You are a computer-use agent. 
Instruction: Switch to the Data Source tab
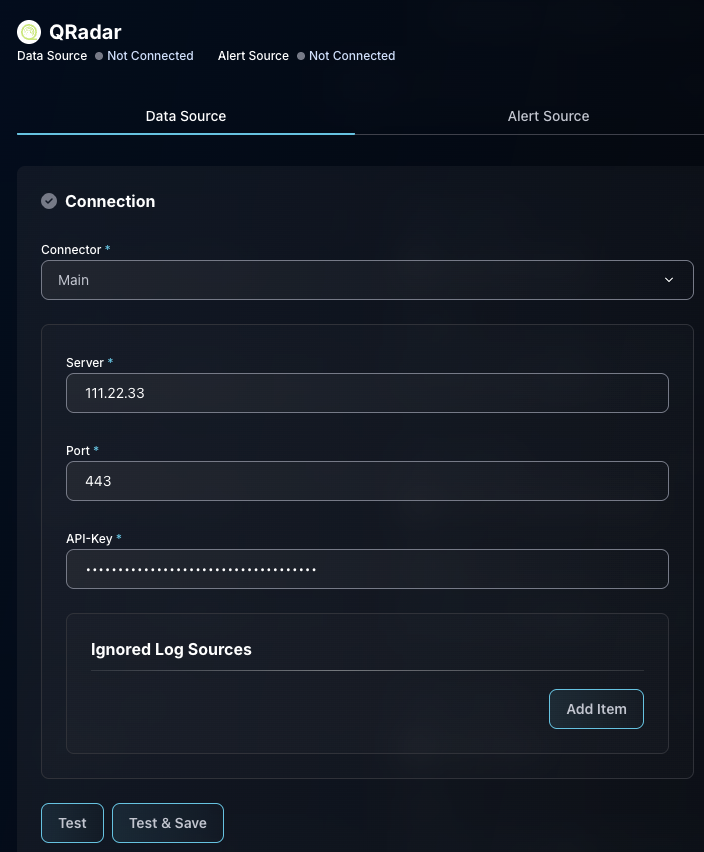tap(186, 116)
